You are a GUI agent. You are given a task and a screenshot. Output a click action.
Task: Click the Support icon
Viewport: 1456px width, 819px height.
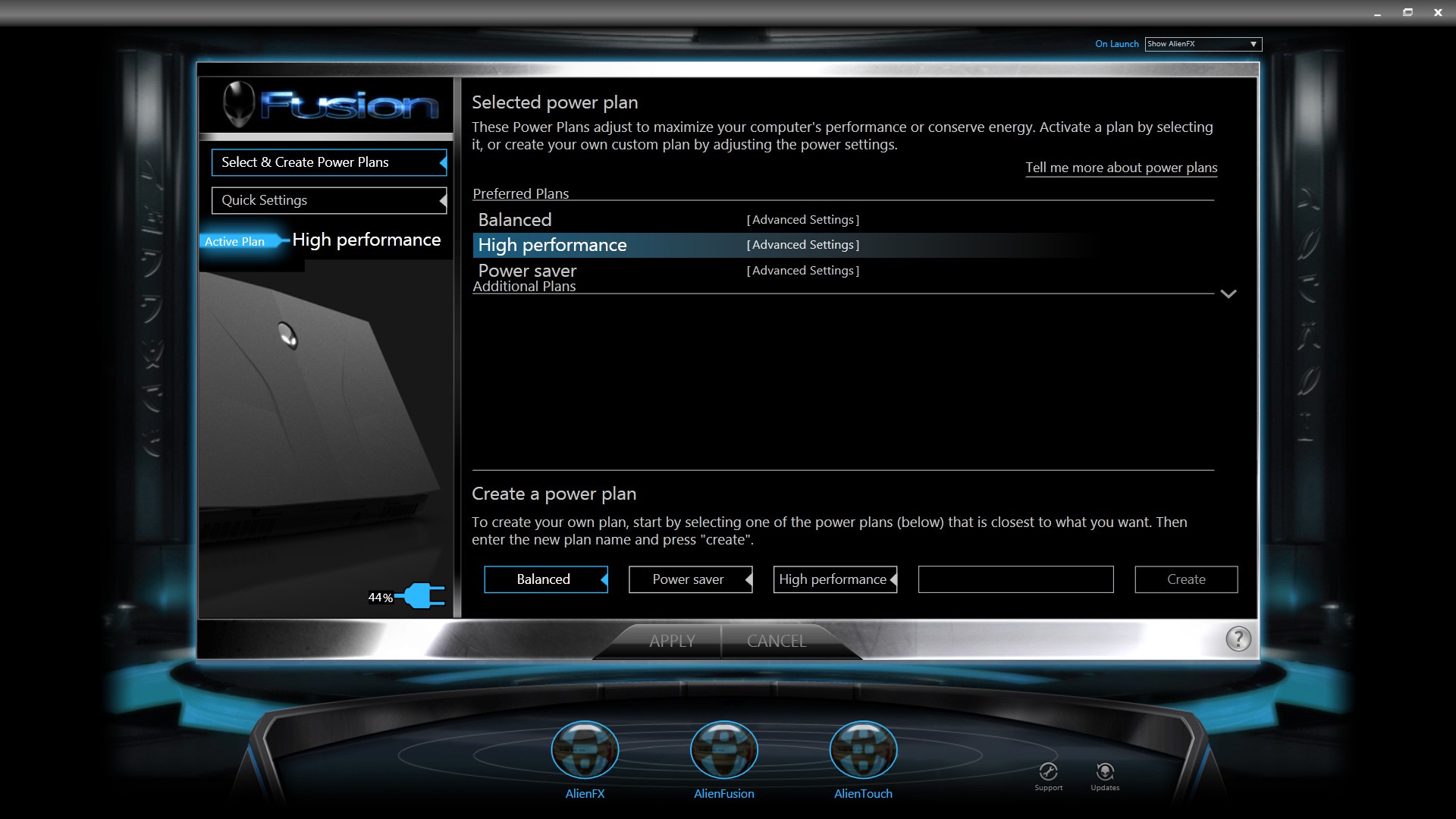coord(1048,773)
